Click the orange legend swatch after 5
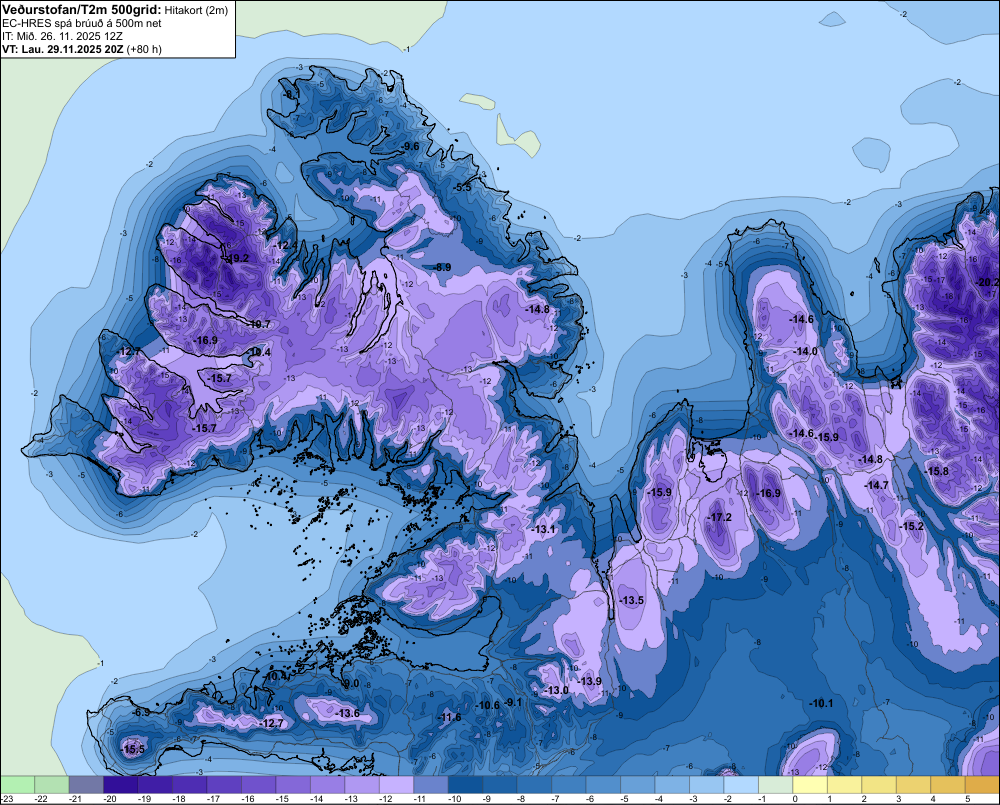This screenshot has height=805, width=1000. [x=982, y=784]
